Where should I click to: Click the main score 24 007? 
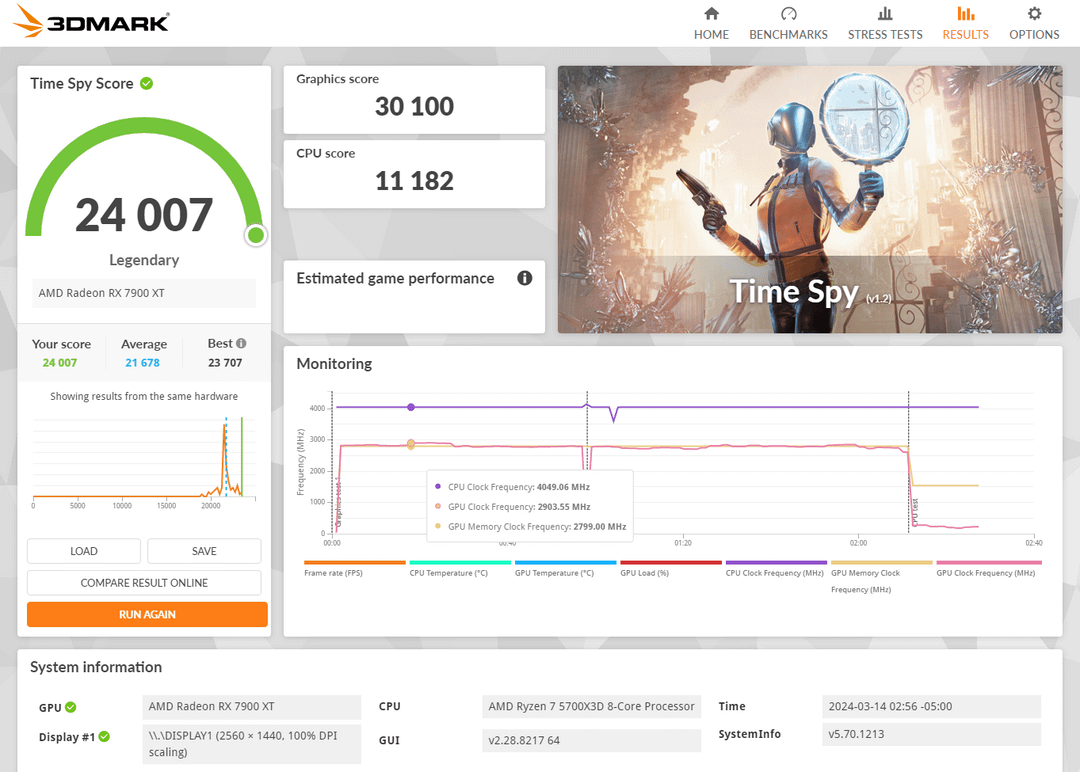(144, 215)
